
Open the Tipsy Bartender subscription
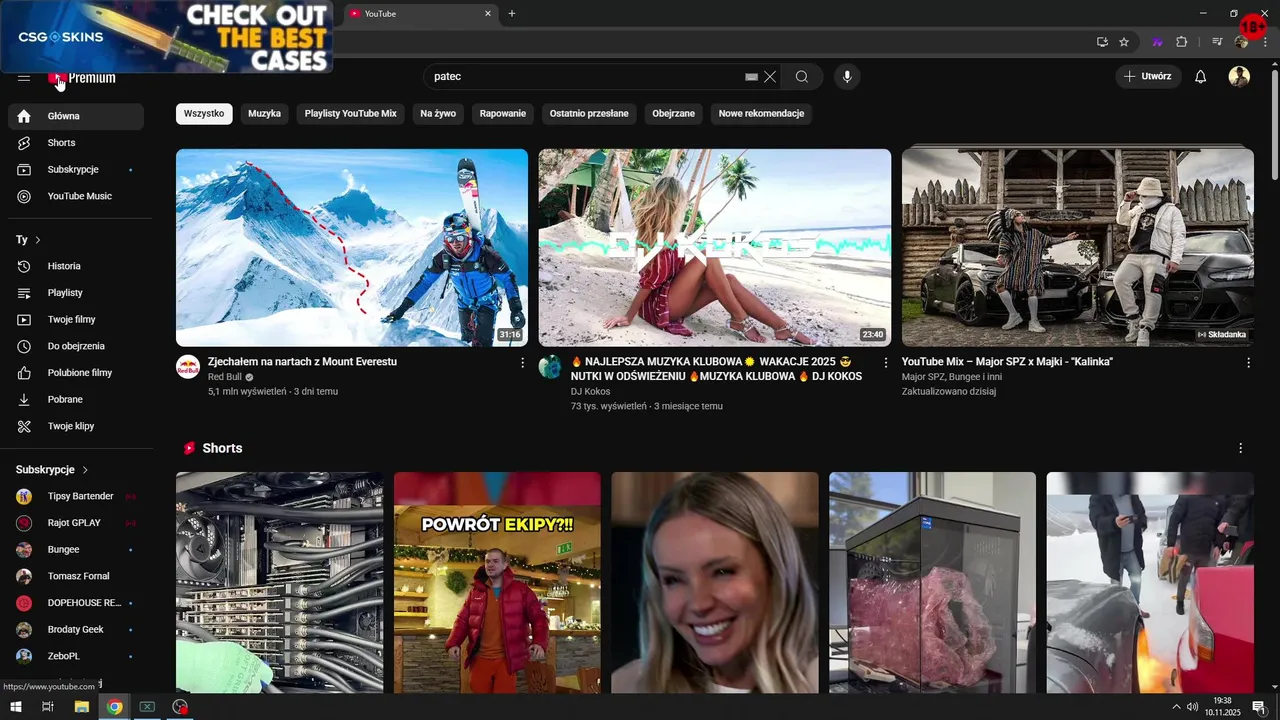coord(76,496)
